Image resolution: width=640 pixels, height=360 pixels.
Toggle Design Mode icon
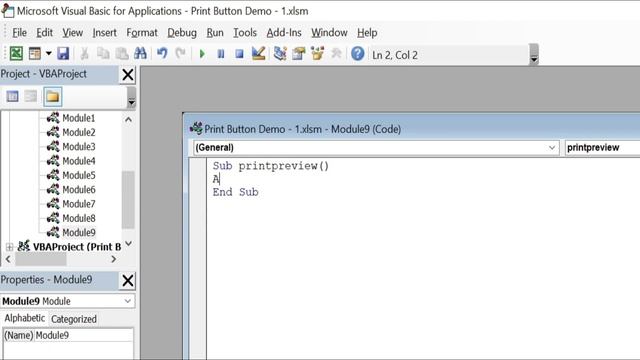(259, 53)
